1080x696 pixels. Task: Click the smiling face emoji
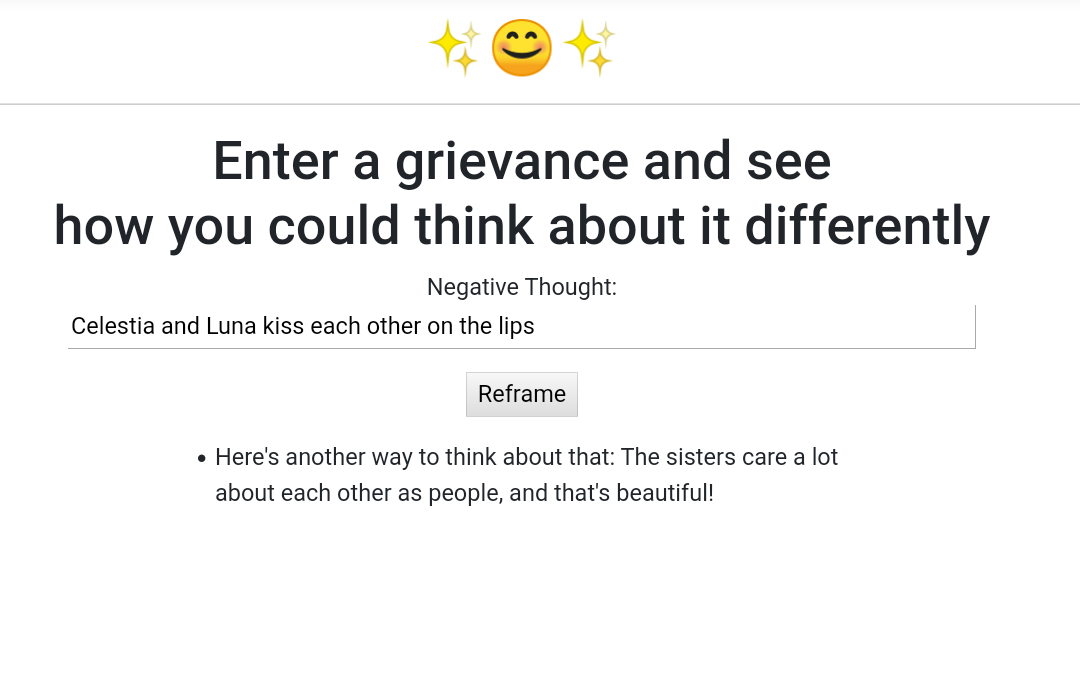[521, 49]
